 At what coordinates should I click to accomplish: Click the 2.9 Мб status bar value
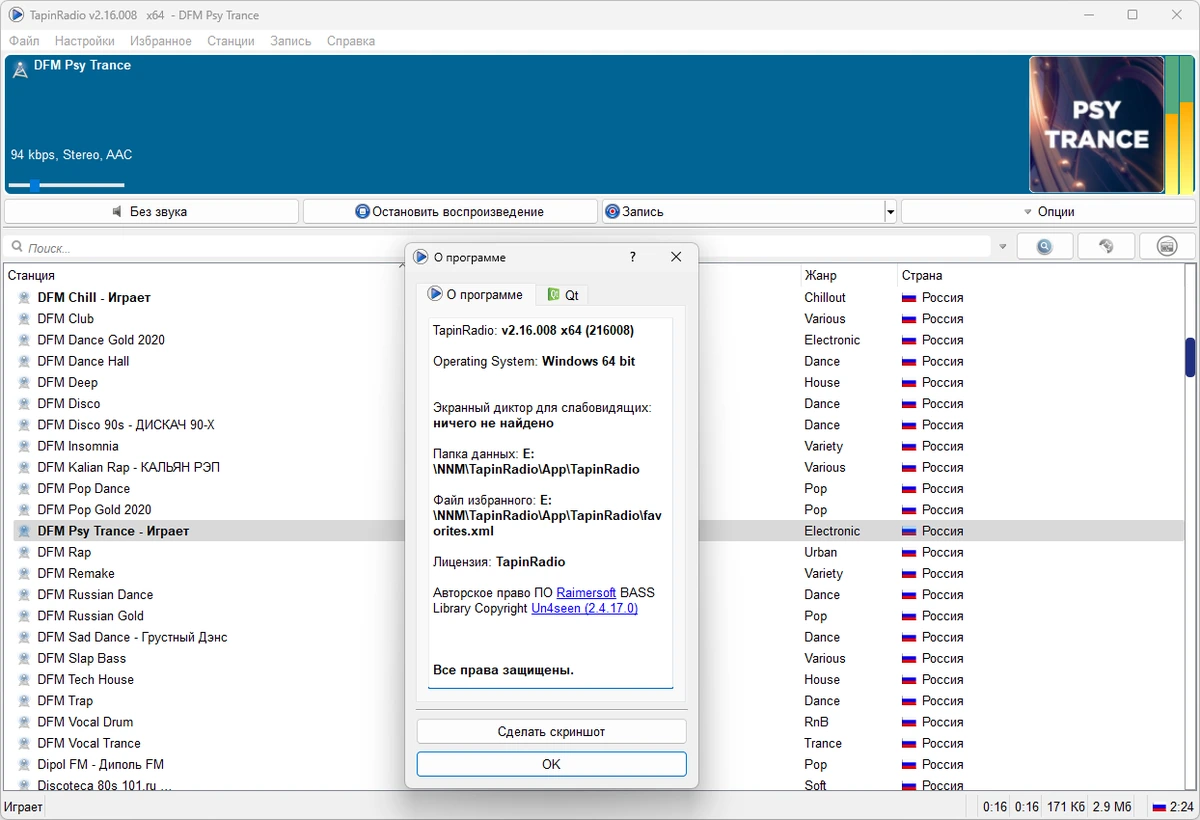(x=1112, y=807)
